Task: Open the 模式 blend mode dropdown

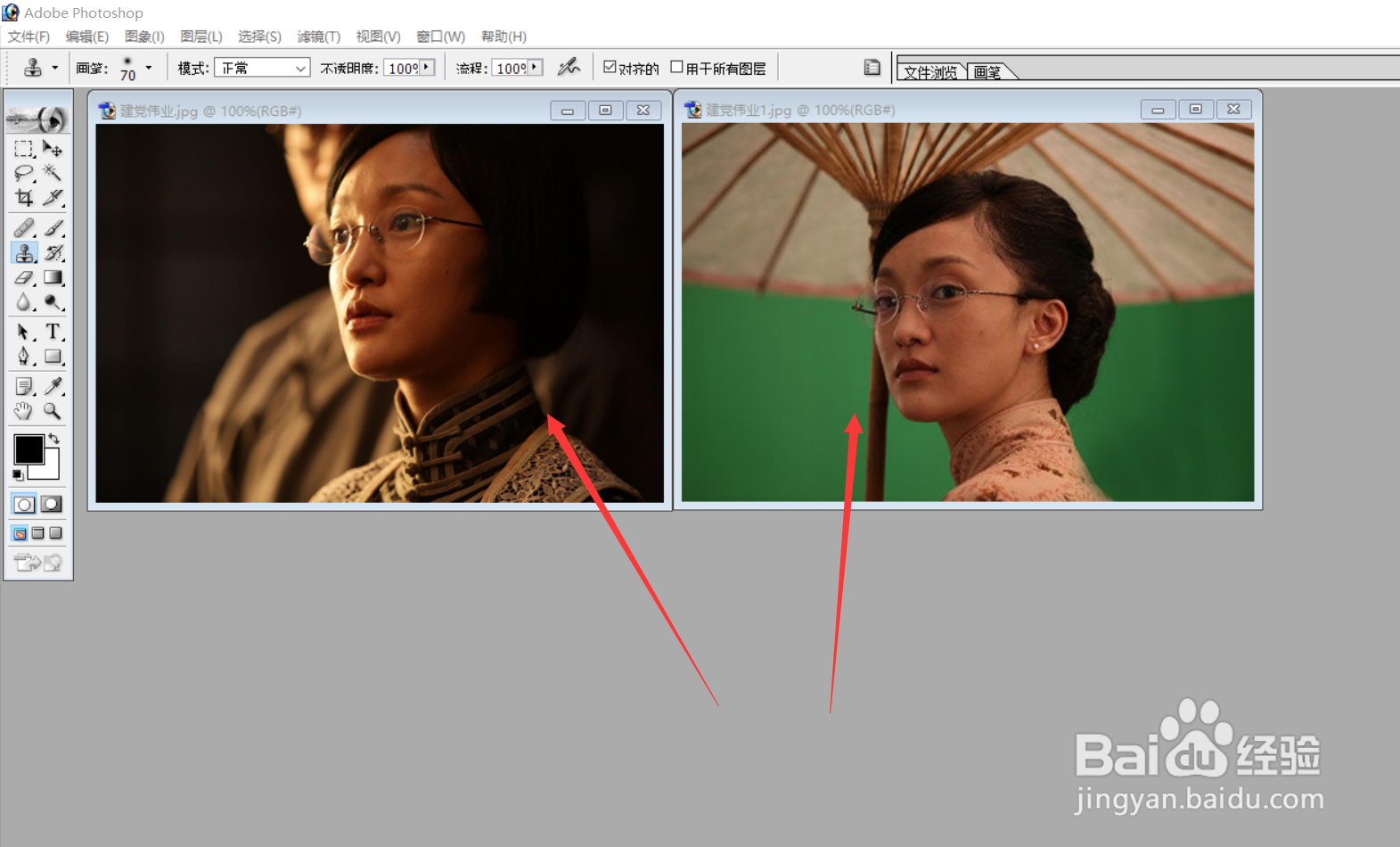Action: pos(262,68)
